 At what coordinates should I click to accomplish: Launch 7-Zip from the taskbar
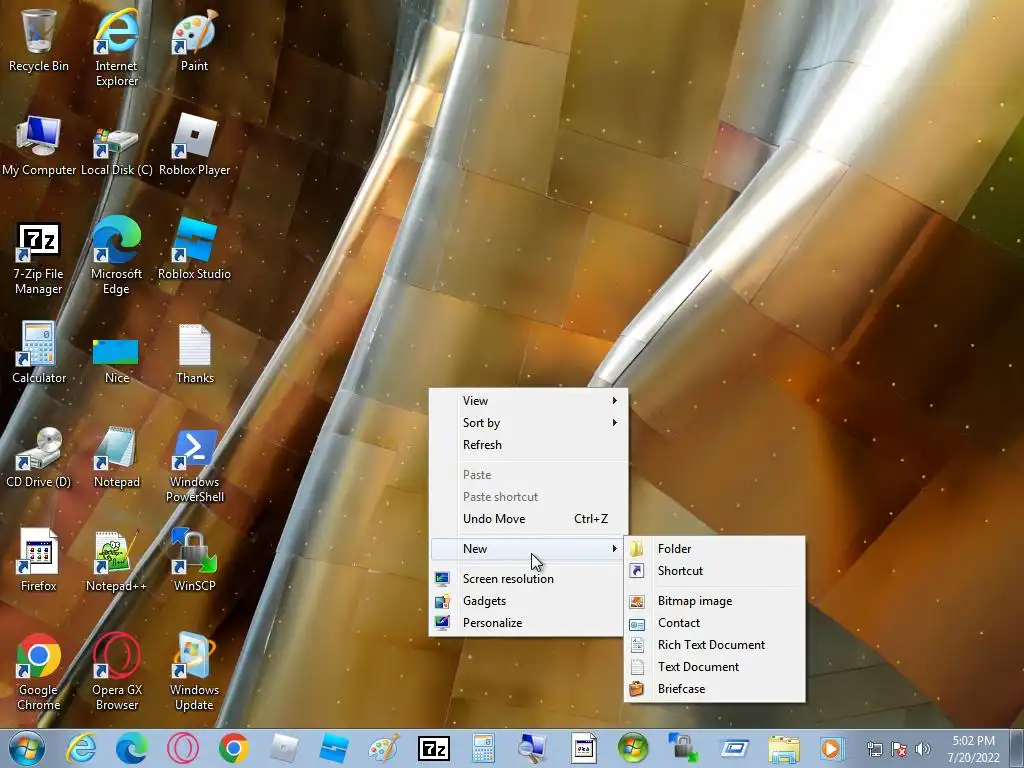[x=434, y=748]
